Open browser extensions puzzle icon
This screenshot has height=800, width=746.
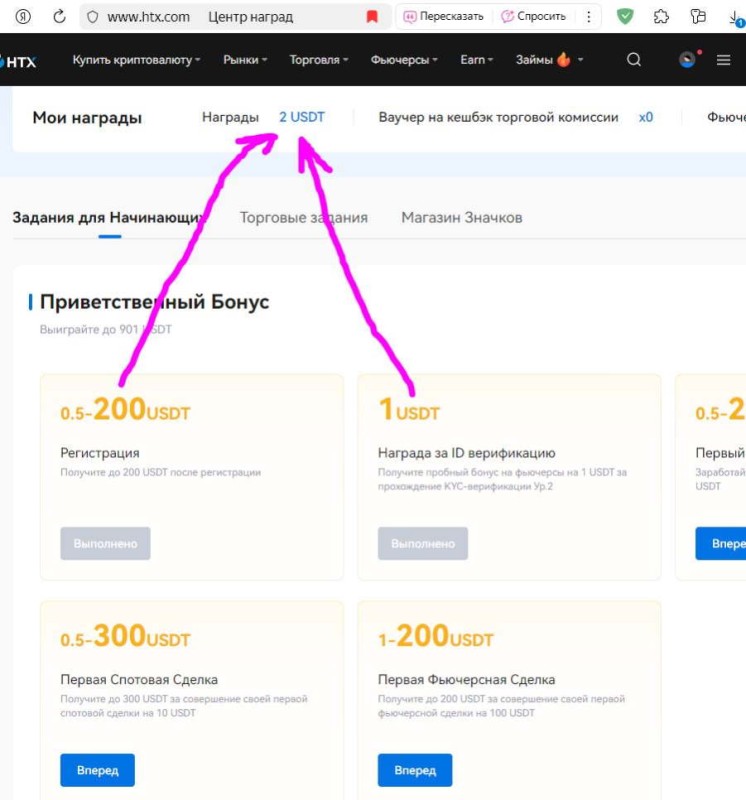(661, 16)
